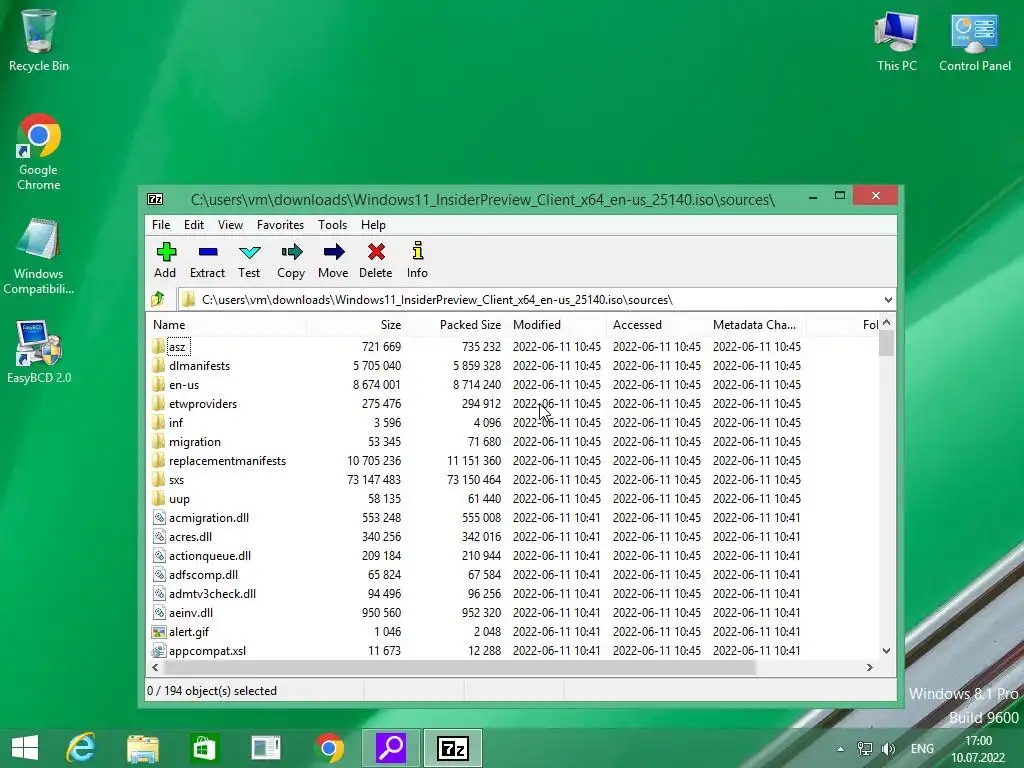The image size is (1024, 768).
Task: Select the en-us folder
Action: click(184, 385)
